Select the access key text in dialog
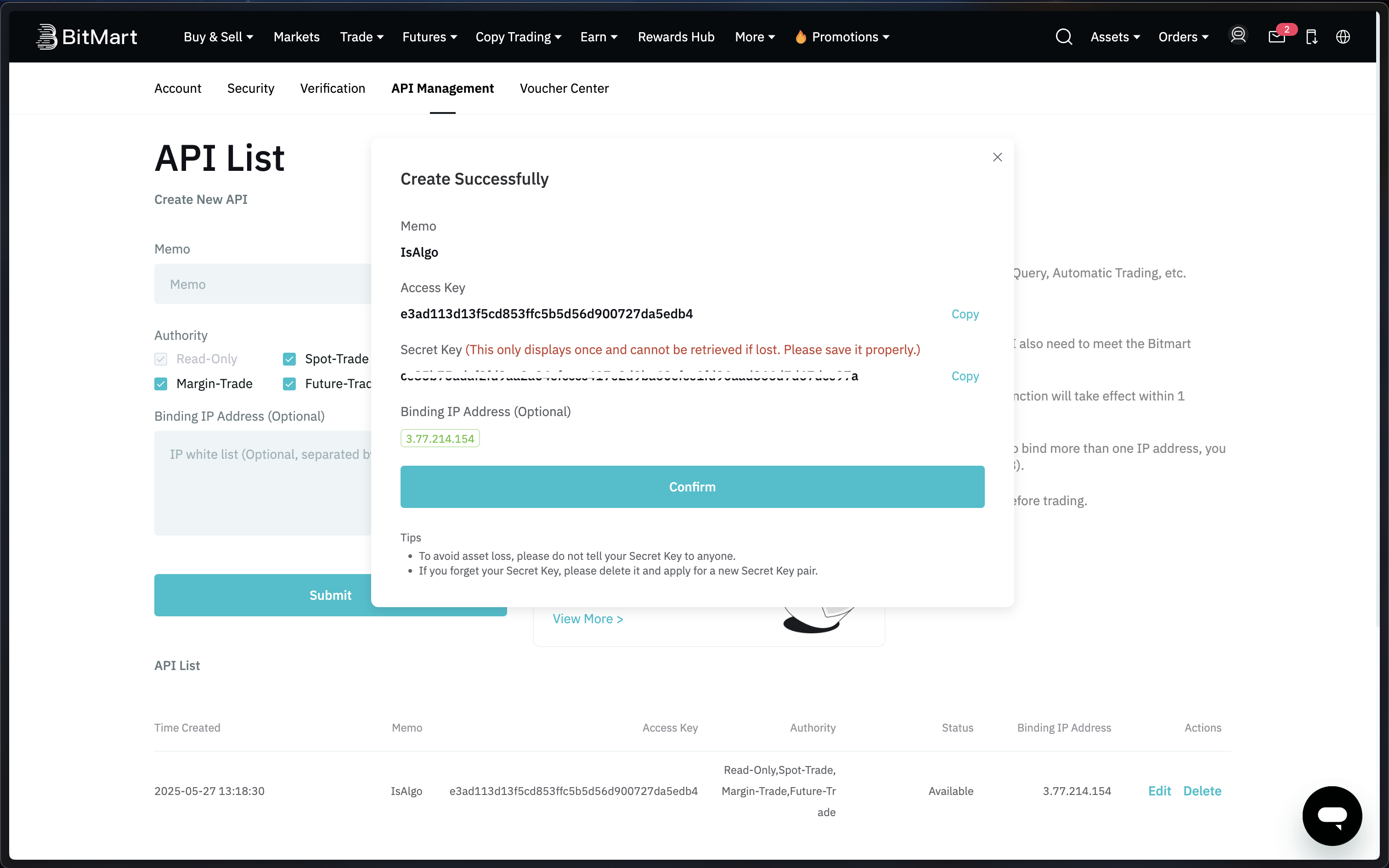 pos(547,314)
